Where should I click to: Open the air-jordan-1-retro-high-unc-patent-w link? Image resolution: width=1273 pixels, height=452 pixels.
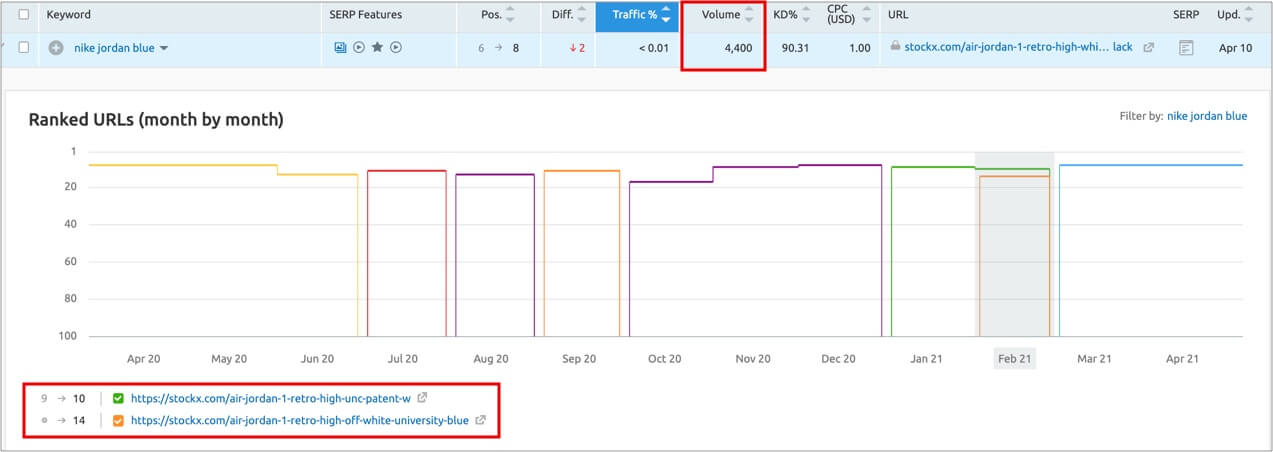tap(270, 398)
